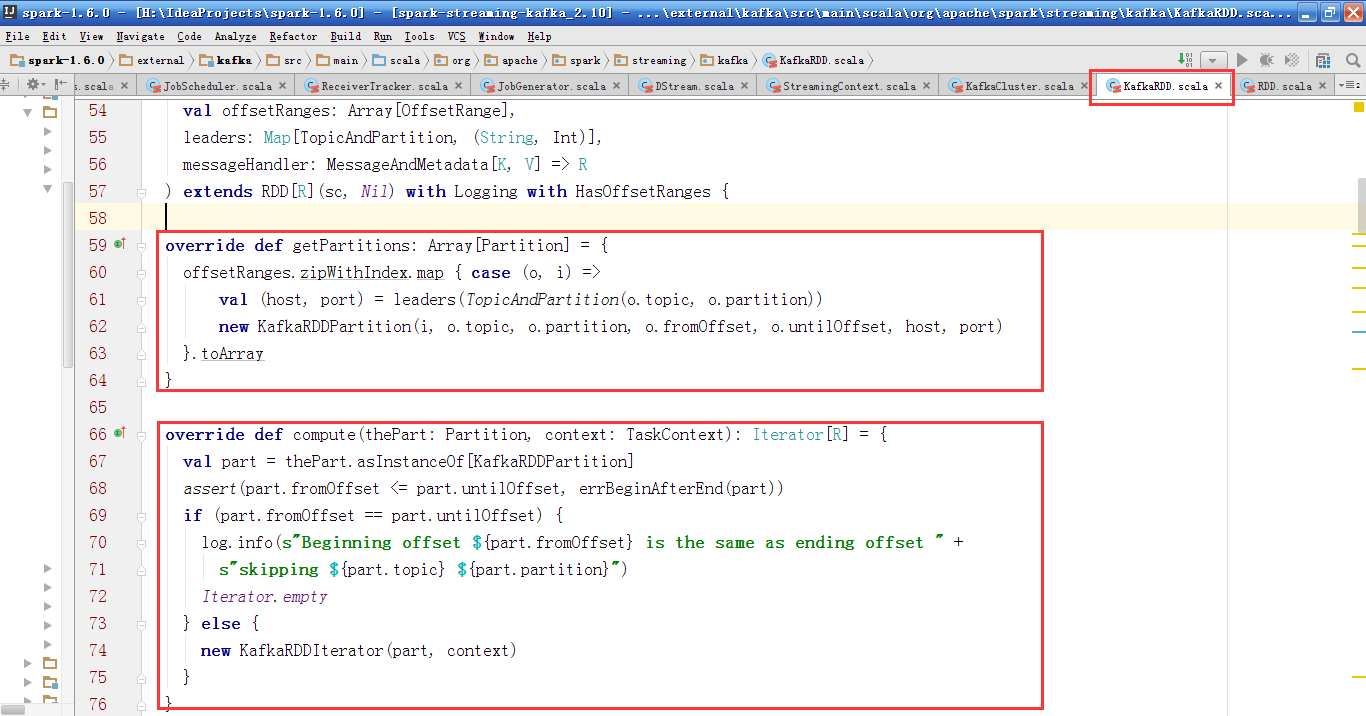Image resolution: width=1366 pixels, height=716 pixels.
Task: Click Run with Coverage icon
Action: (x=1292, y=60)
